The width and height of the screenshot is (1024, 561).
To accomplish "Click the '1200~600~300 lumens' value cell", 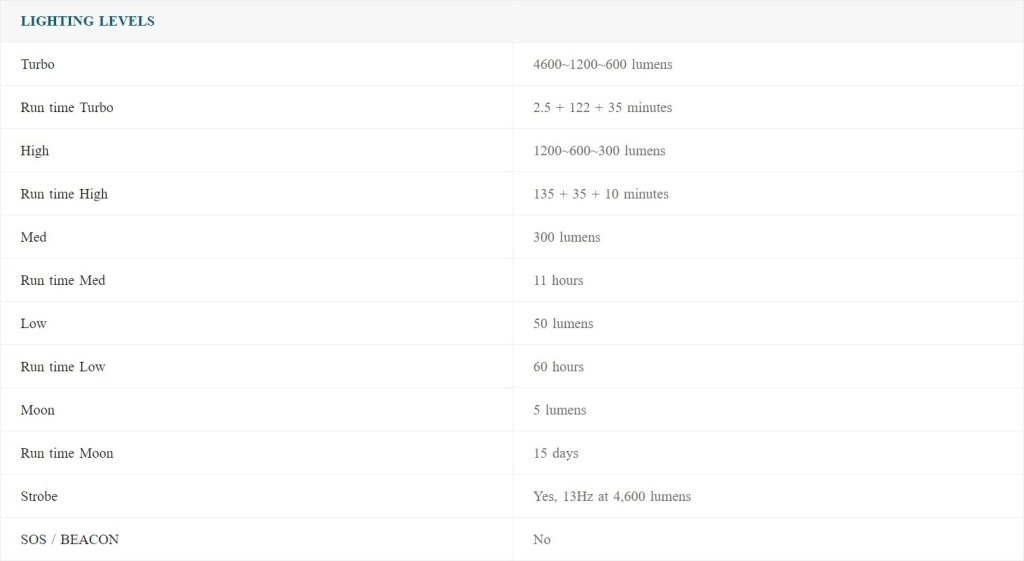I will (599, 151).
